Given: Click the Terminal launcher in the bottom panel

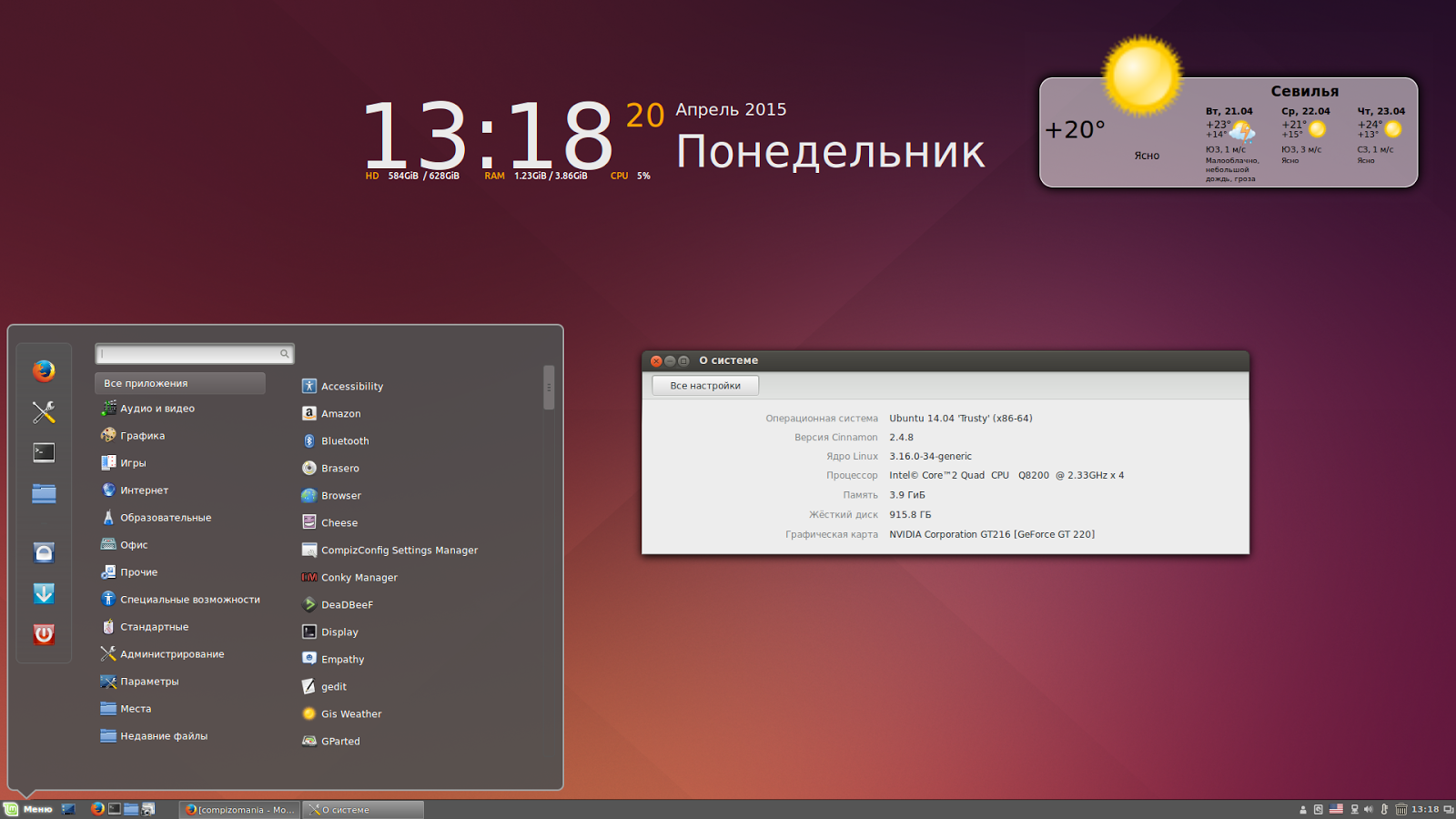Looking at the screenshot, I should [115, 809].
